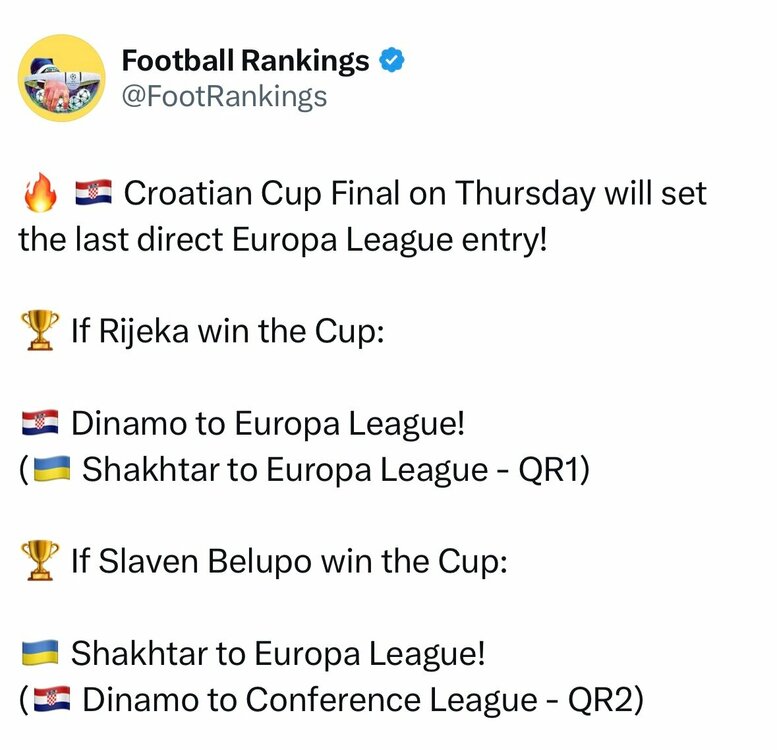Image resolution: width=777 pixels, height=750 pixels.
Task: Click the text 'Dinamo to Europa League!'
Action: click(x=268, y=424)
